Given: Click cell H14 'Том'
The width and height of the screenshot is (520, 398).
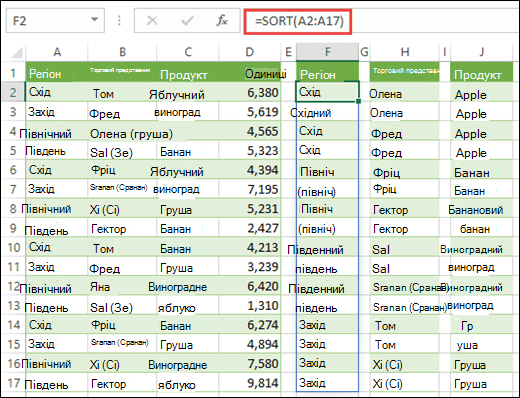Looking at the screenshot, I should coord(405,324).
